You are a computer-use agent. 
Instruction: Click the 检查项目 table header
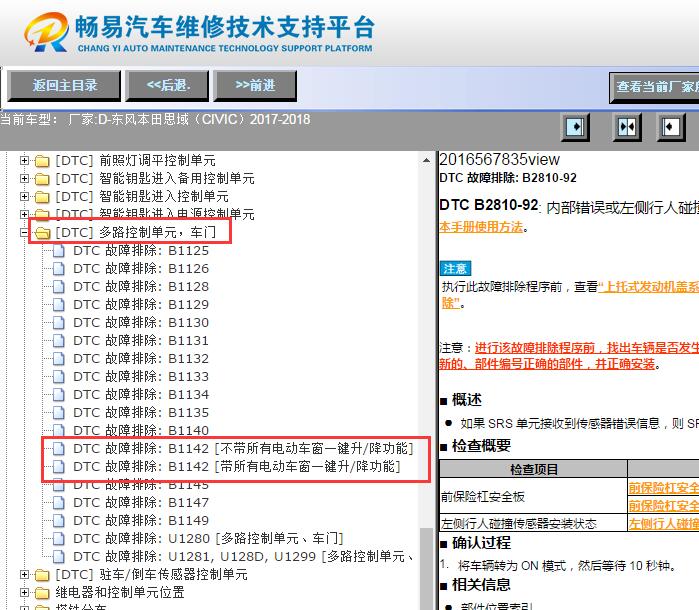click(534, 469)
